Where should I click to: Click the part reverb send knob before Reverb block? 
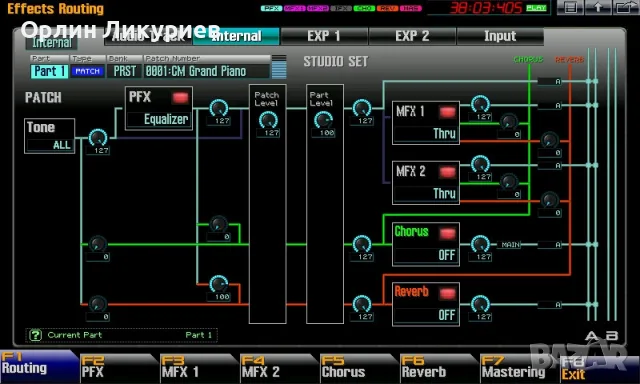coord(362,304)
